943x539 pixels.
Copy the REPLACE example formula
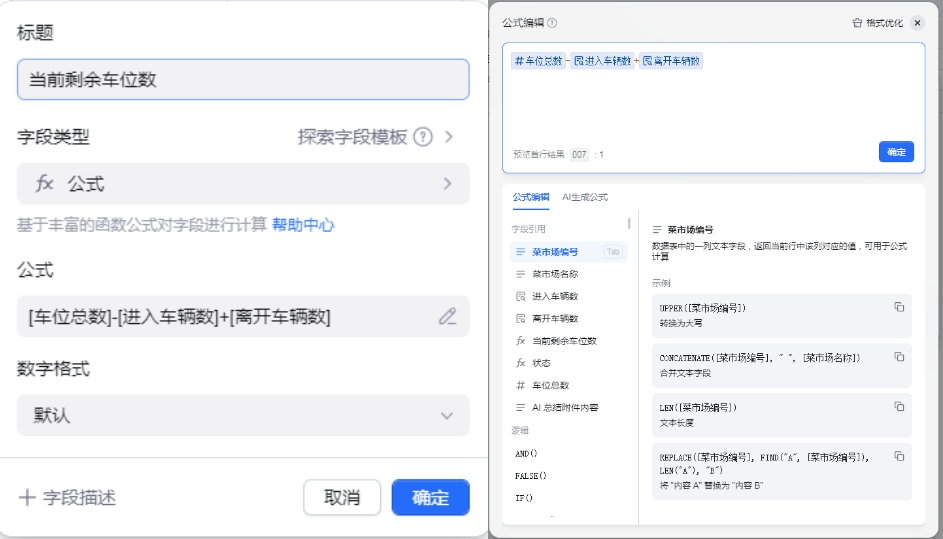tap(898, 456)
